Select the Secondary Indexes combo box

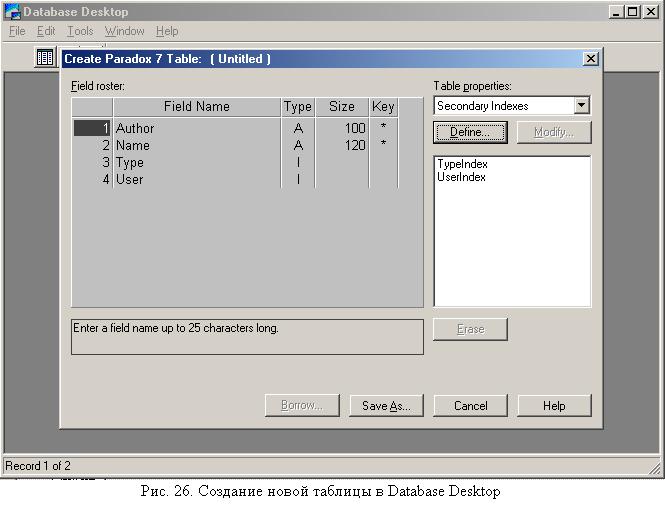point(511,106)
